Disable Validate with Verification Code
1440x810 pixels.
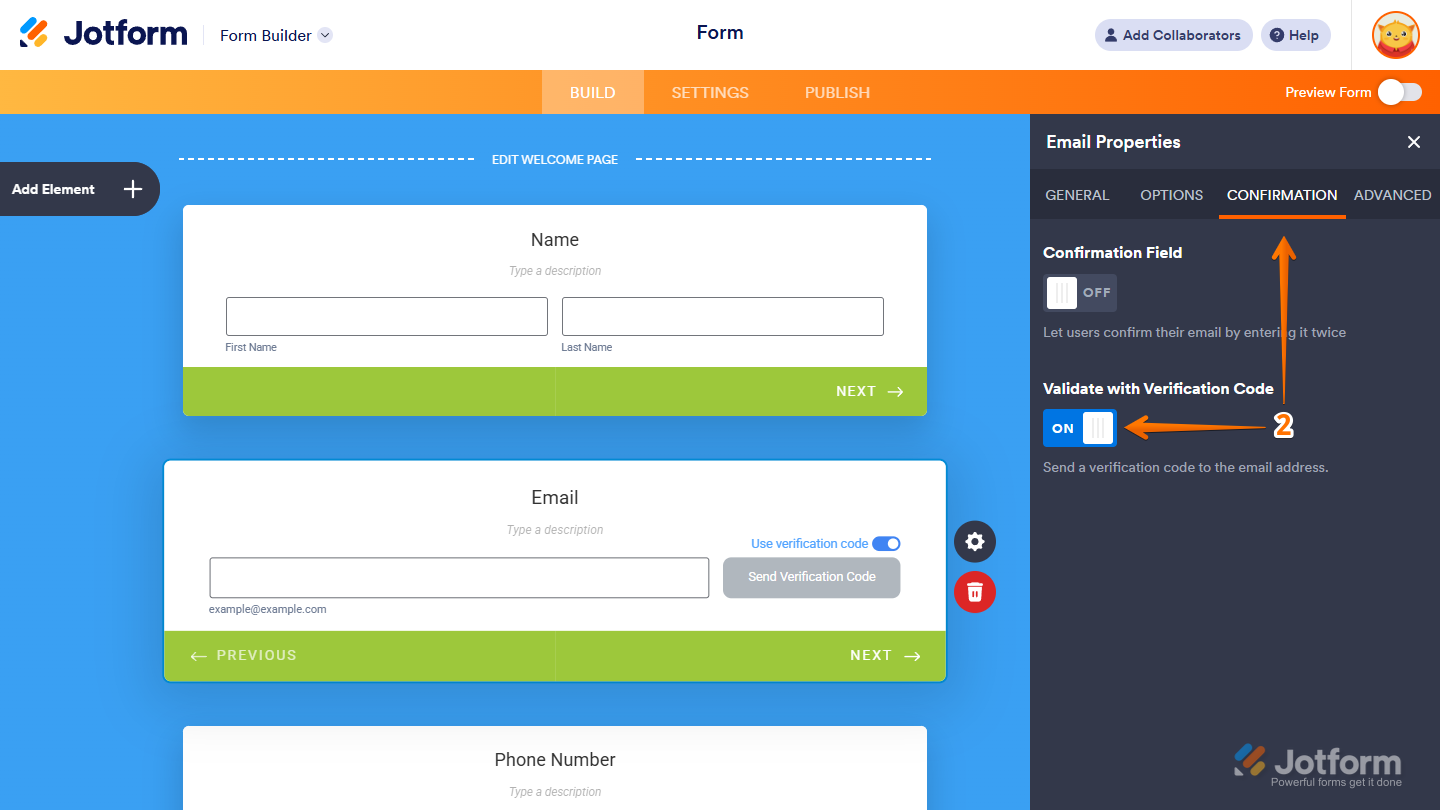[1080, 428]
